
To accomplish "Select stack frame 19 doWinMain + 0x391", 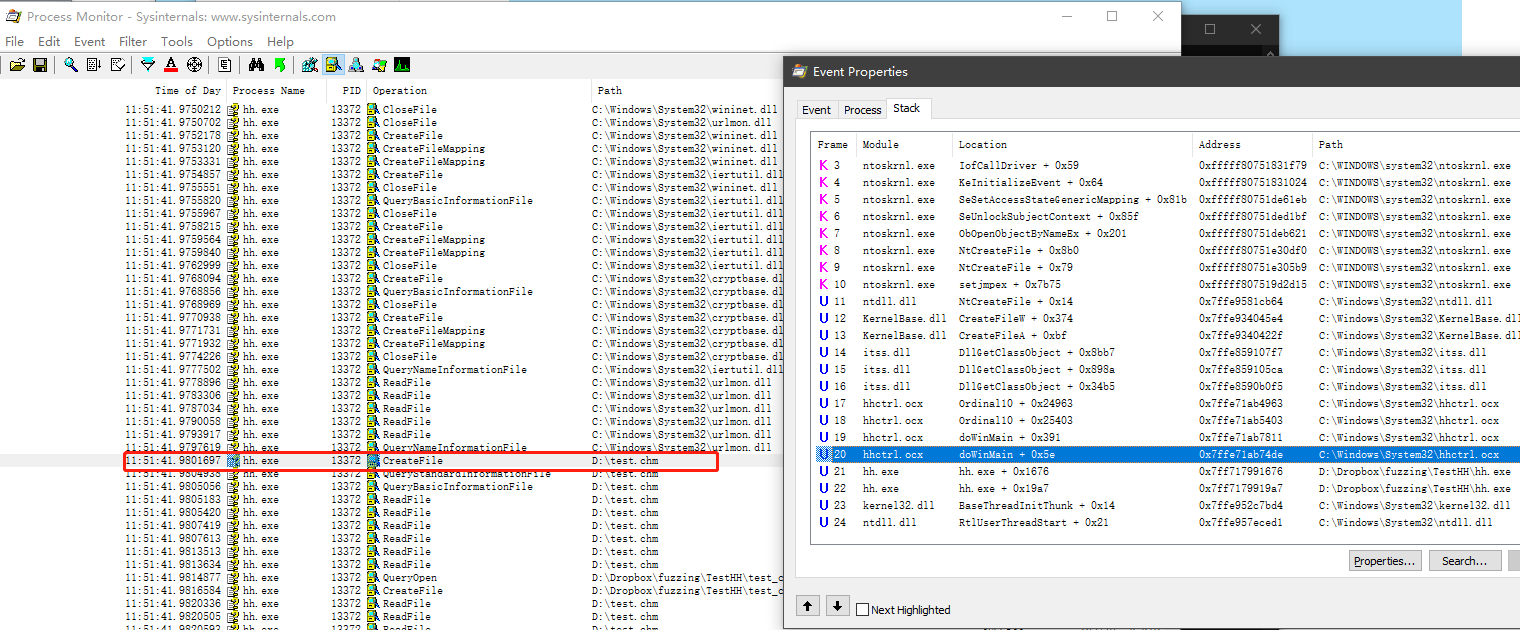I will coord(1165,438).
